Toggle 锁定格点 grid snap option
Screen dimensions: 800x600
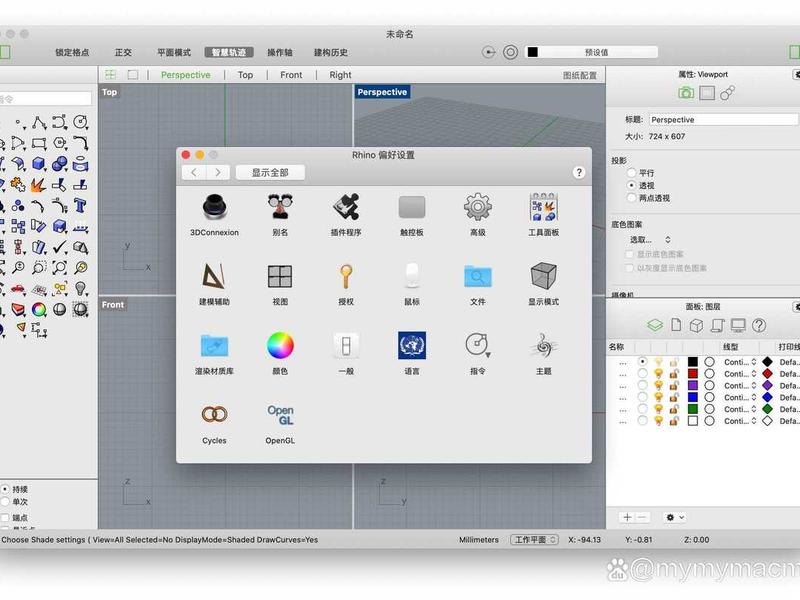(x=72, y=52)
